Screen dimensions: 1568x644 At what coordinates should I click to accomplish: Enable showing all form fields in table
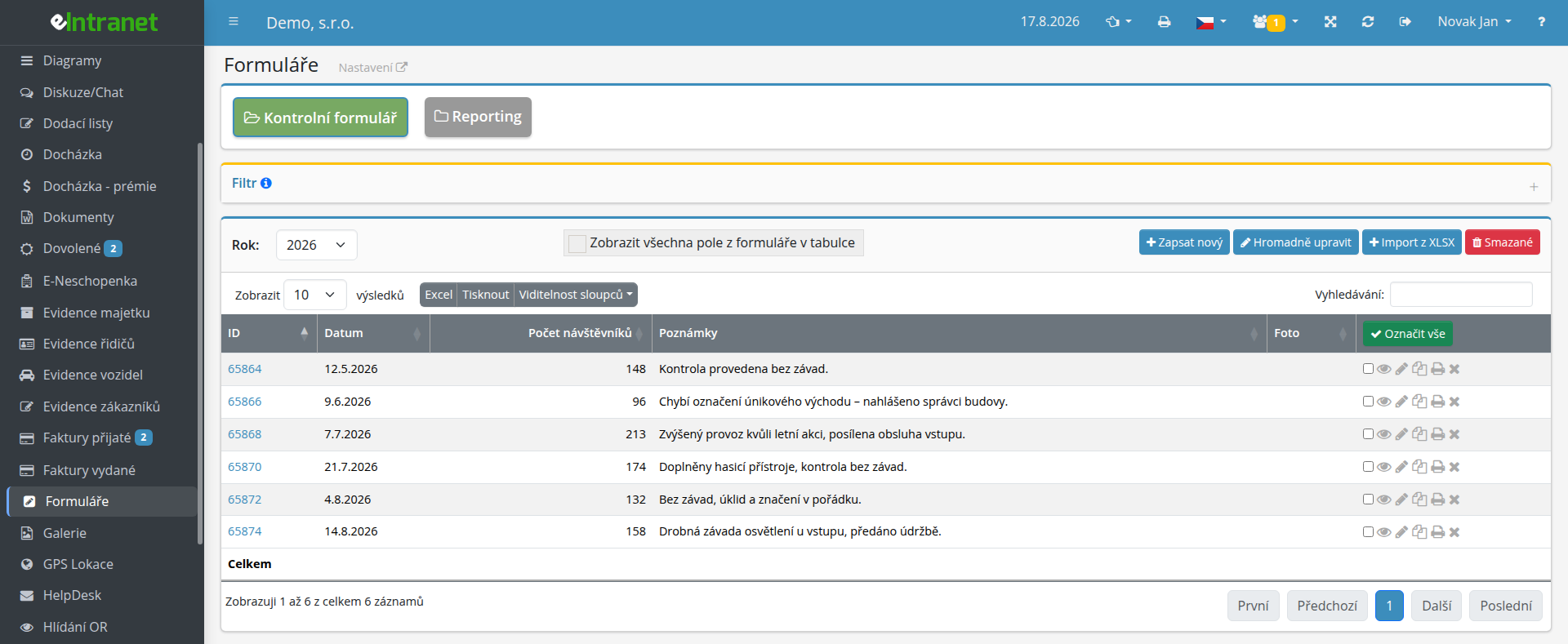tap(577, 243)
